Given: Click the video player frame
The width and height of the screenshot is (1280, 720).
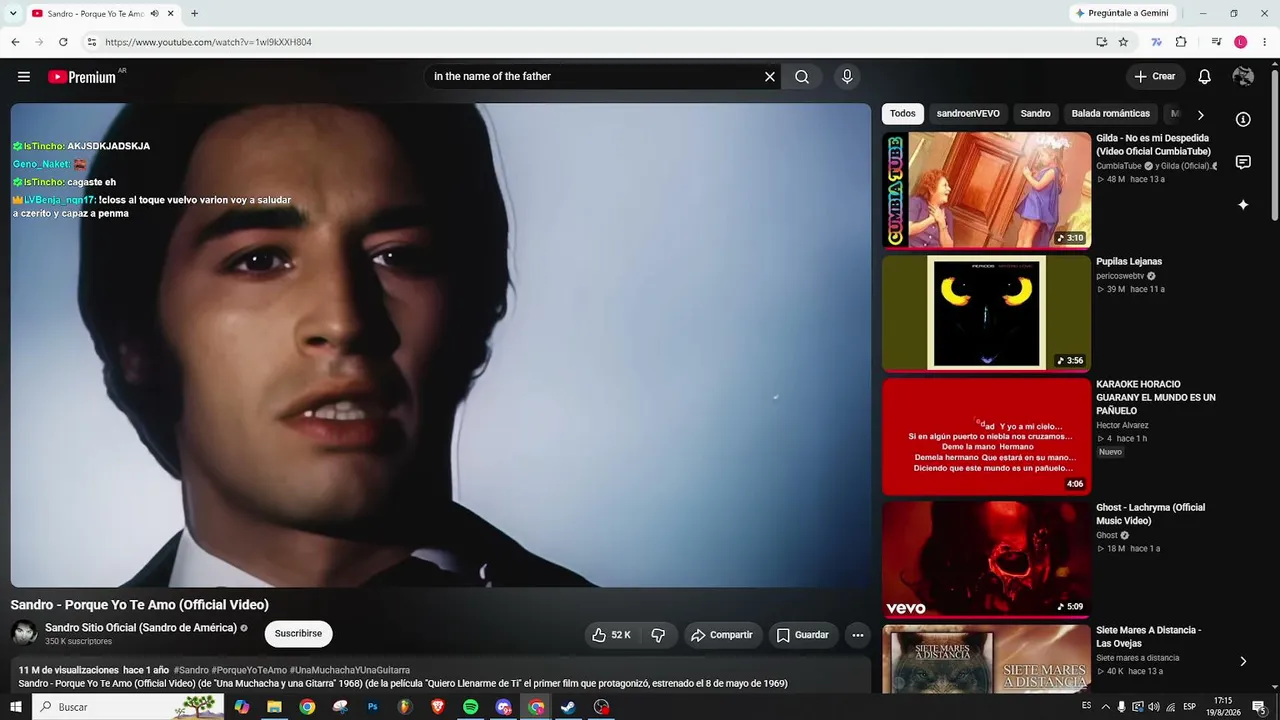Looking at the screenshot, I should click(x=441, y=345).
